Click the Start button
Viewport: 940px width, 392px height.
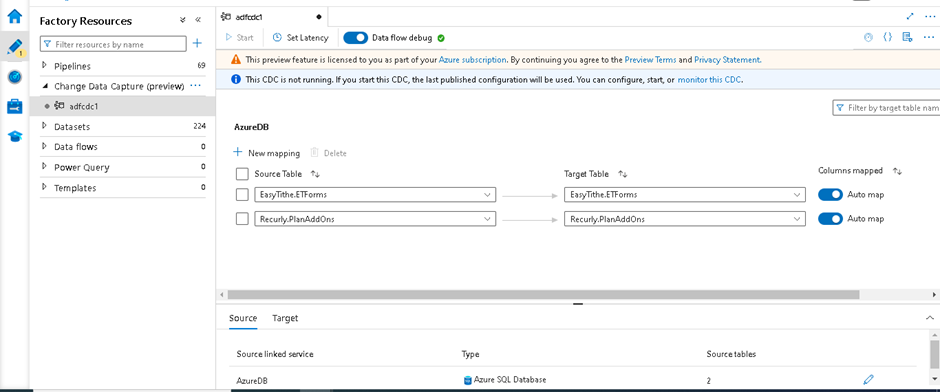239,37
